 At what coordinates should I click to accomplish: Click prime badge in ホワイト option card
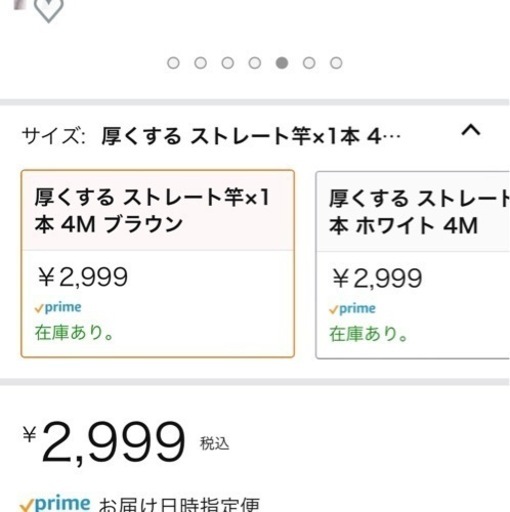[x=352, y=309]
